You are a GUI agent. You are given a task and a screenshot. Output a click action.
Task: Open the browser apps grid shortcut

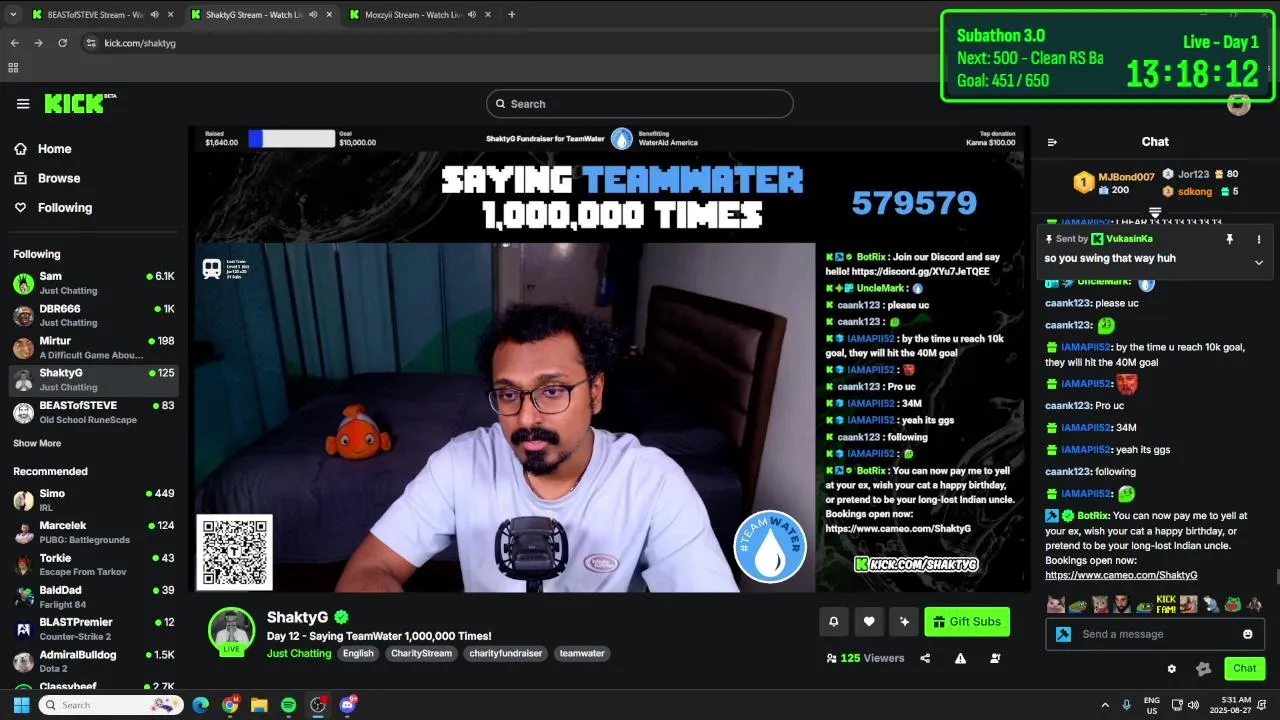click(13, 68)
